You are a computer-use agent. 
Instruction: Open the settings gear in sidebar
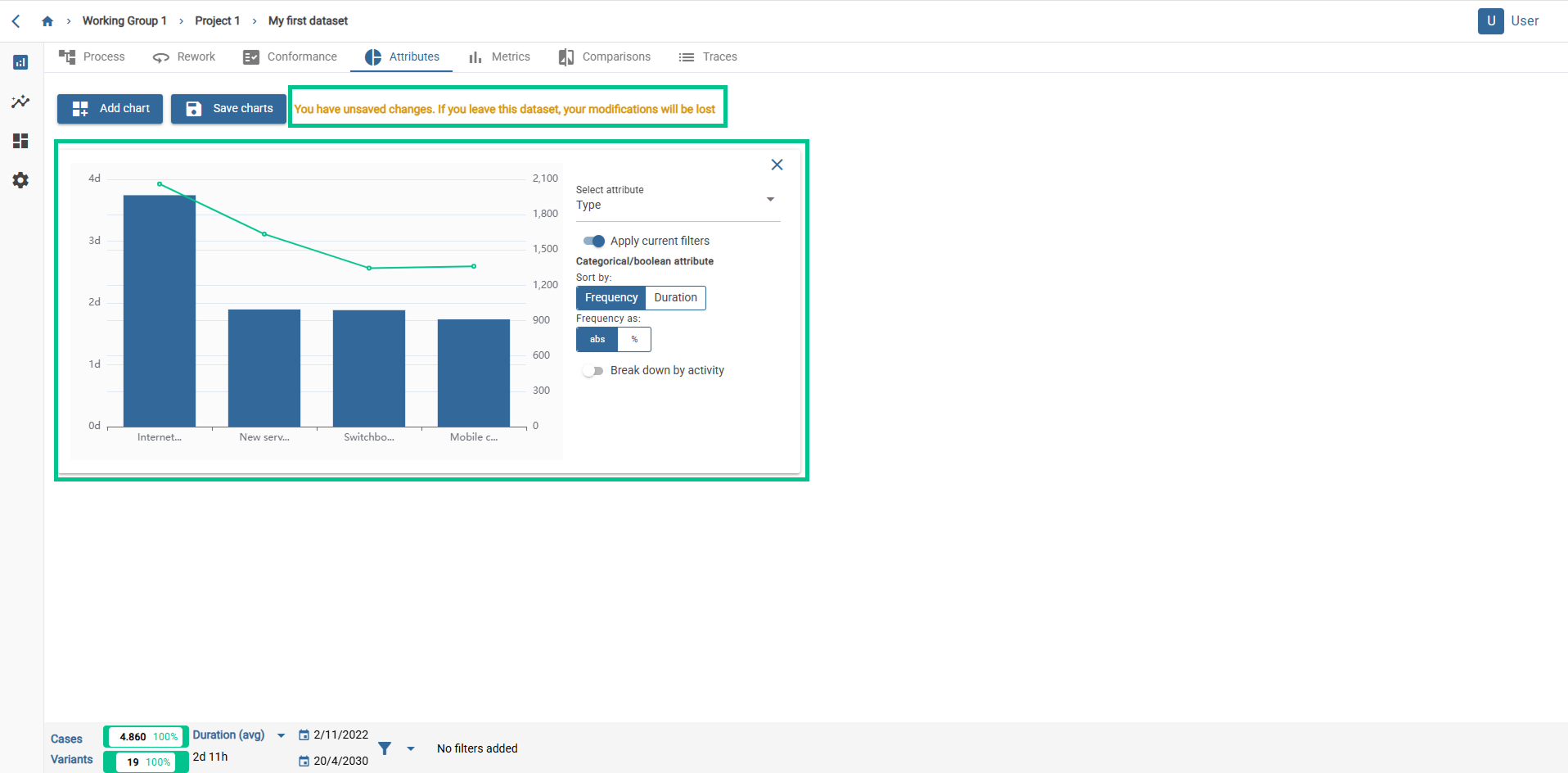(x=20, y=180)
